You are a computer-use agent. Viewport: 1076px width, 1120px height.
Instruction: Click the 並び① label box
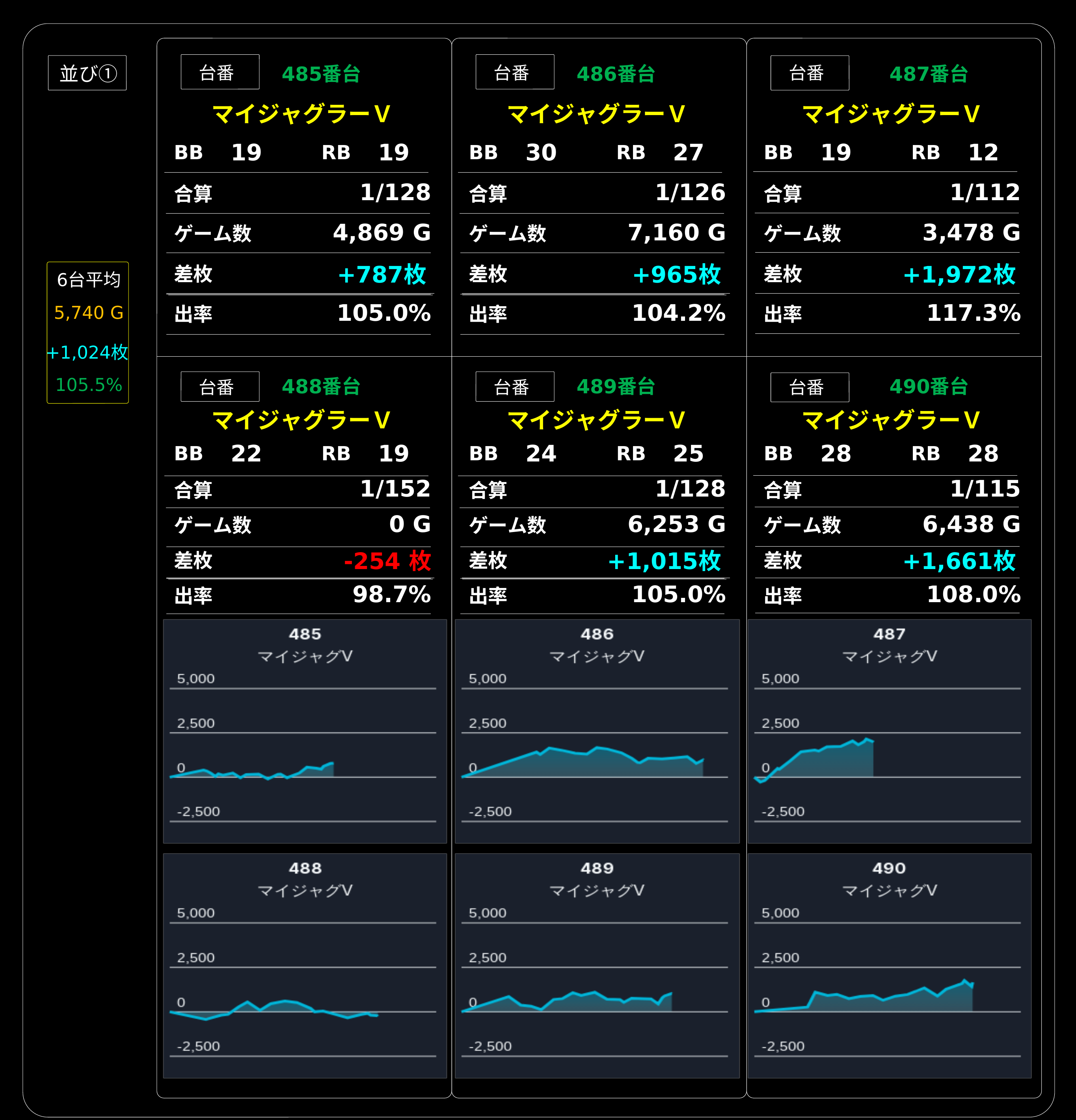[x=87, y=73]
